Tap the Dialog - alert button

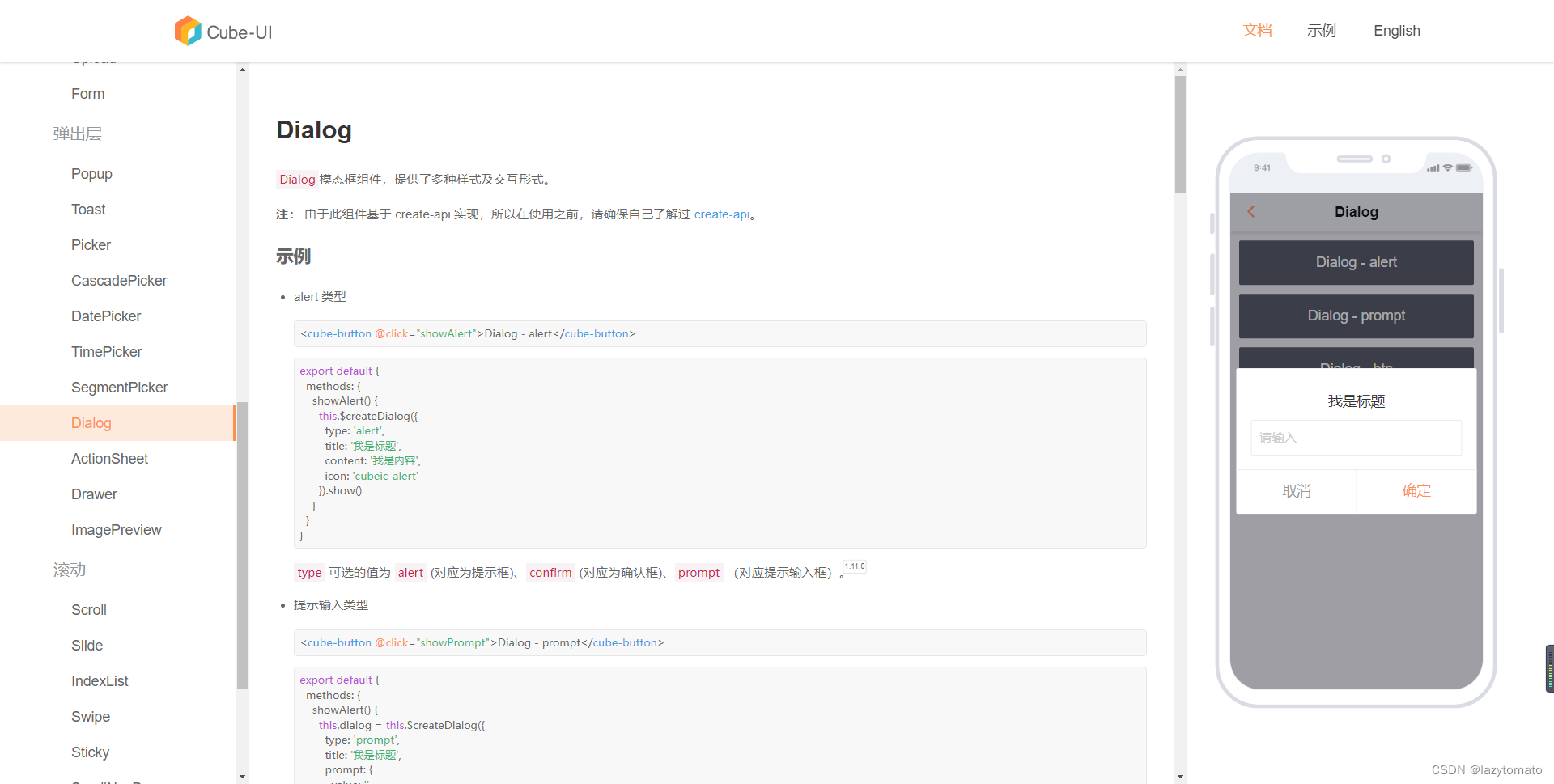click(x=1357, y=262)
